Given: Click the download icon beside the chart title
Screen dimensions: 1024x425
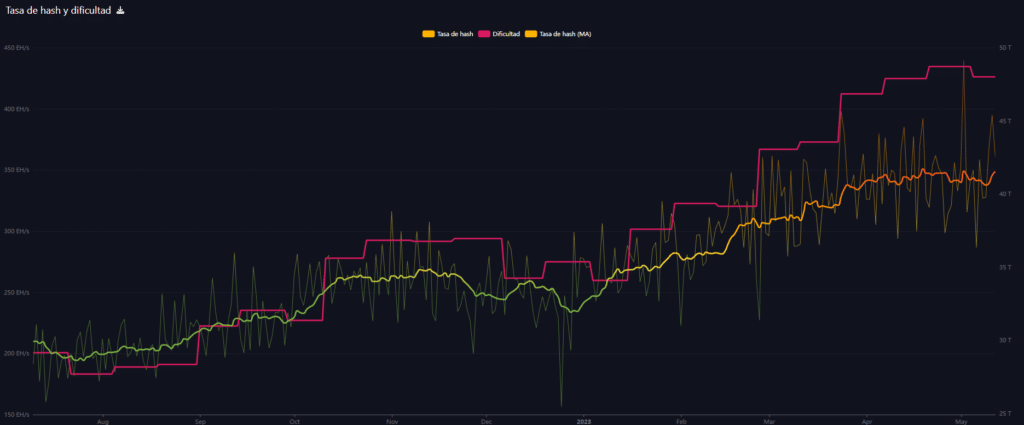Looking at the screenshot, I should pyautogui.click(x=121, y=11).
